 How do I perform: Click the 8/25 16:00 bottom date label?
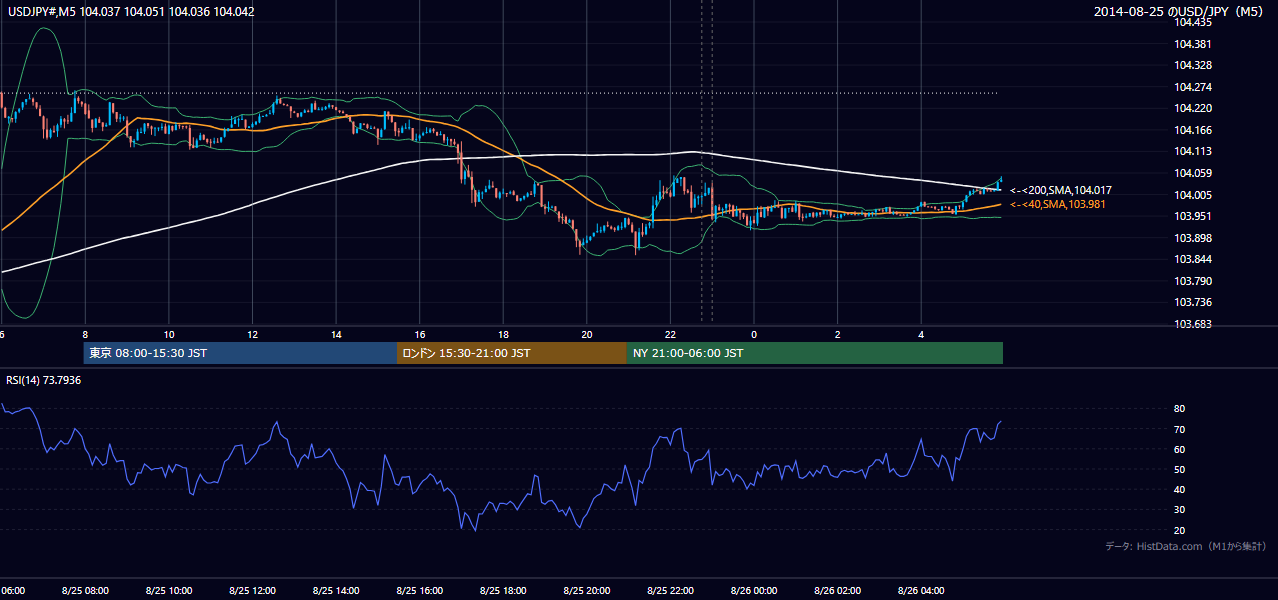click(x=420, y=591)
